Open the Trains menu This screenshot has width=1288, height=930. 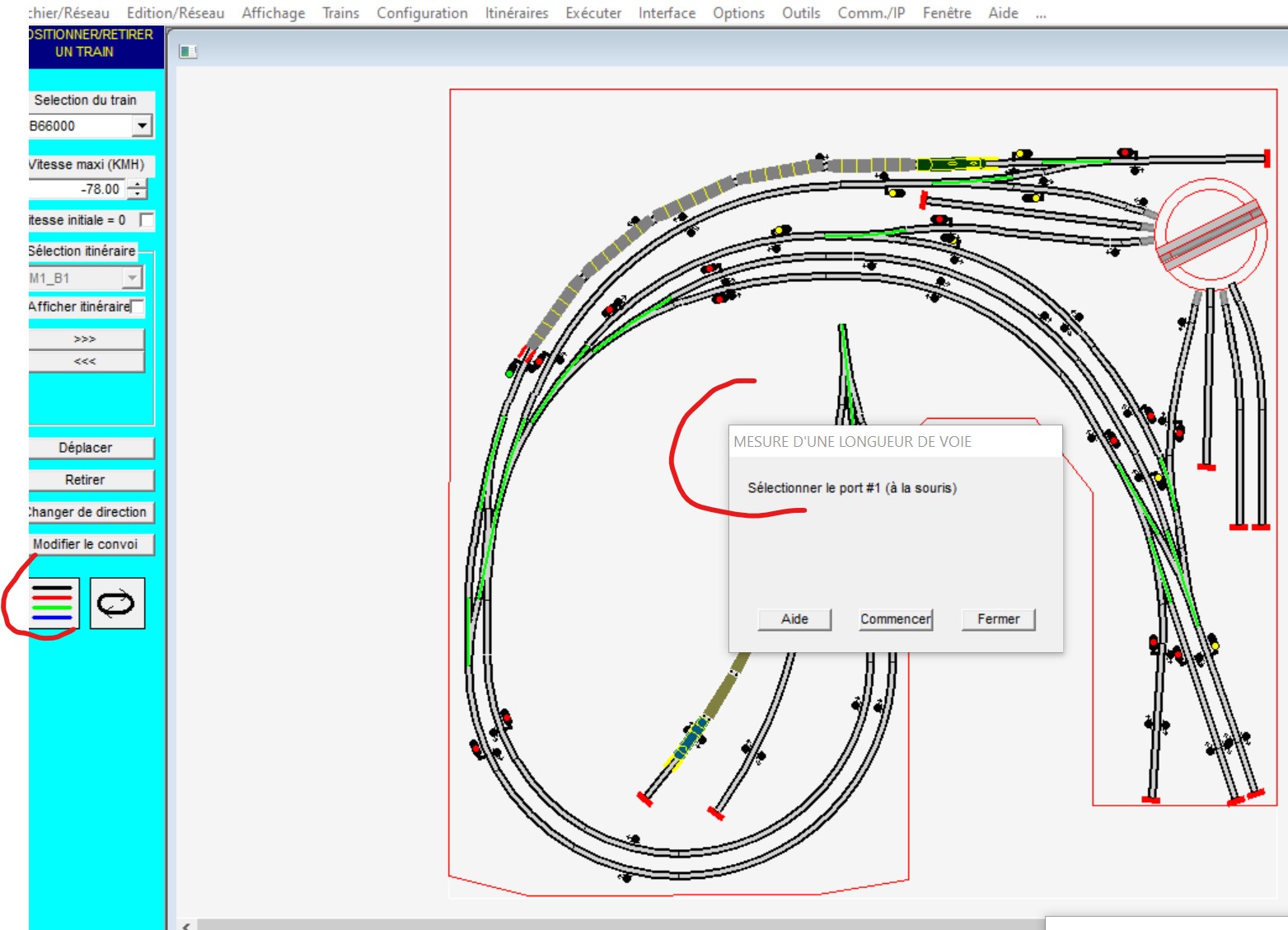coord(340,13)
